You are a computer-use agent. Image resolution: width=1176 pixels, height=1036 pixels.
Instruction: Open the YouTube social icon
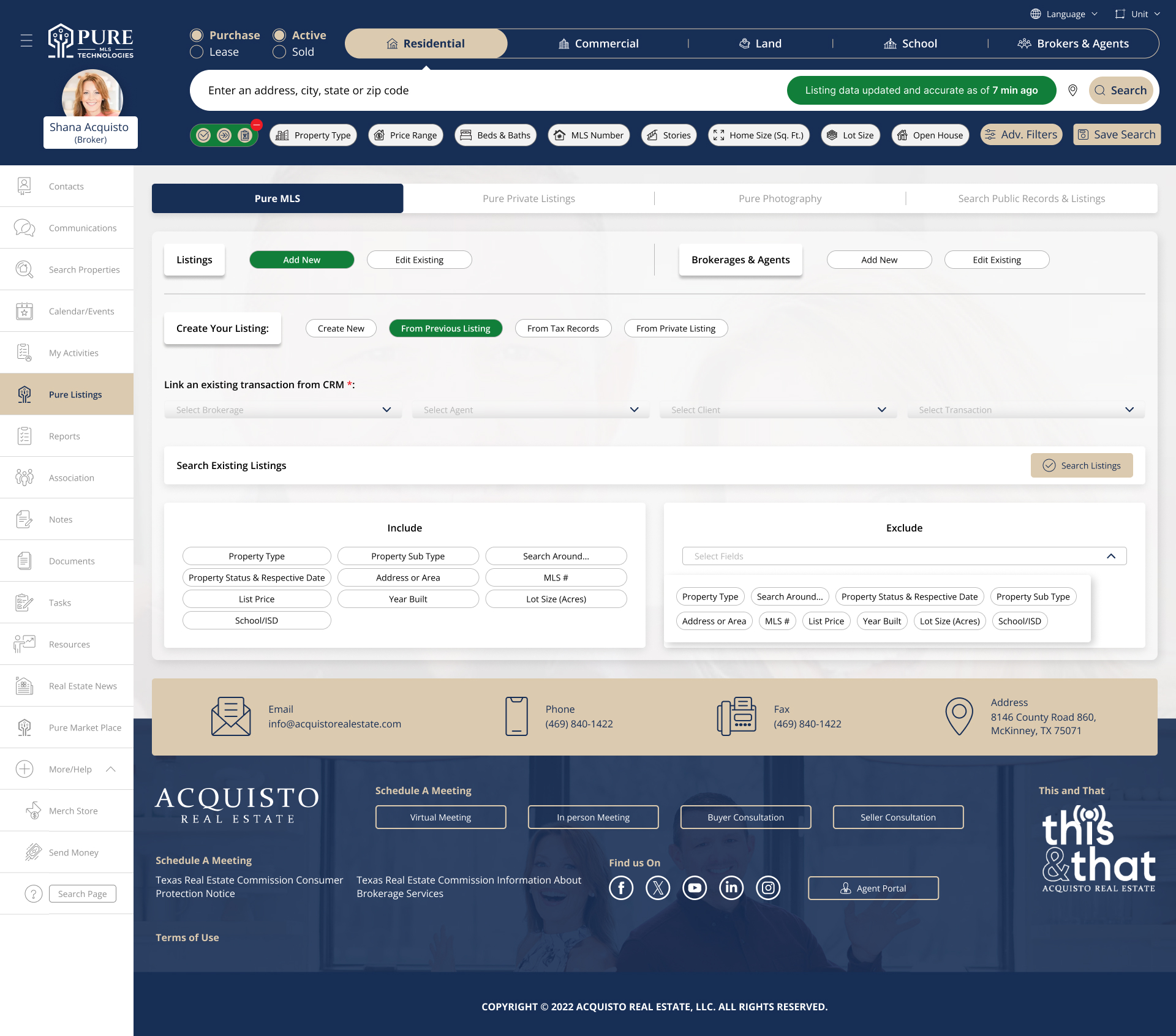[695, 888]
